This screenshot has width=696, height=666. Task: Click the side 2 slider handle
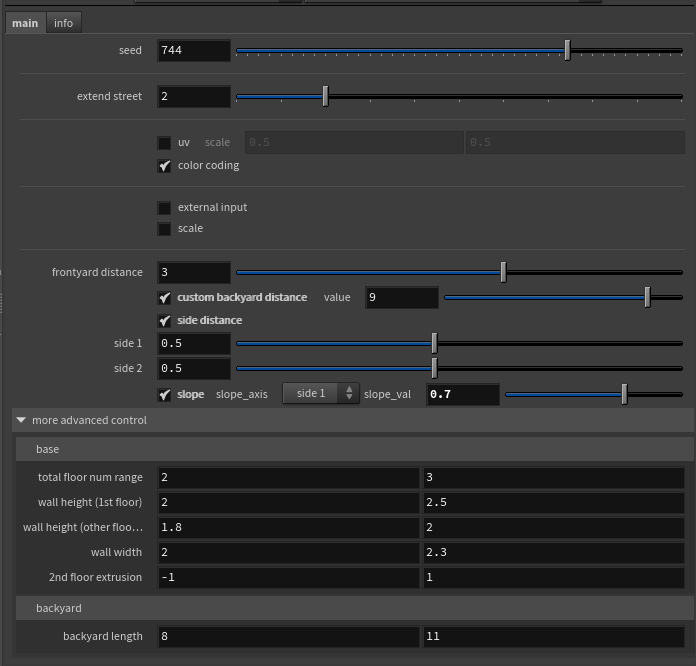point(435,368)
